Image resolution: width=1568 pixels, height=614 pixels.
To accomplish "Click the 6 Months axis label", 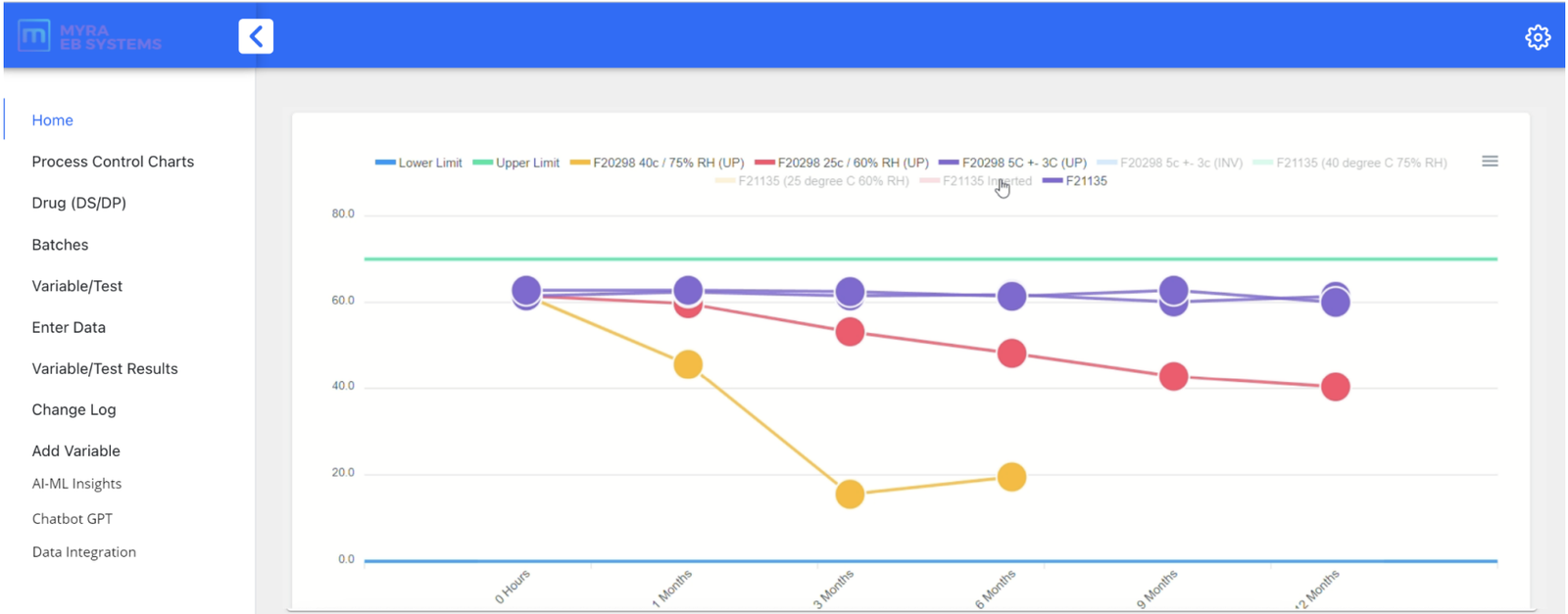I will point(996,590).
